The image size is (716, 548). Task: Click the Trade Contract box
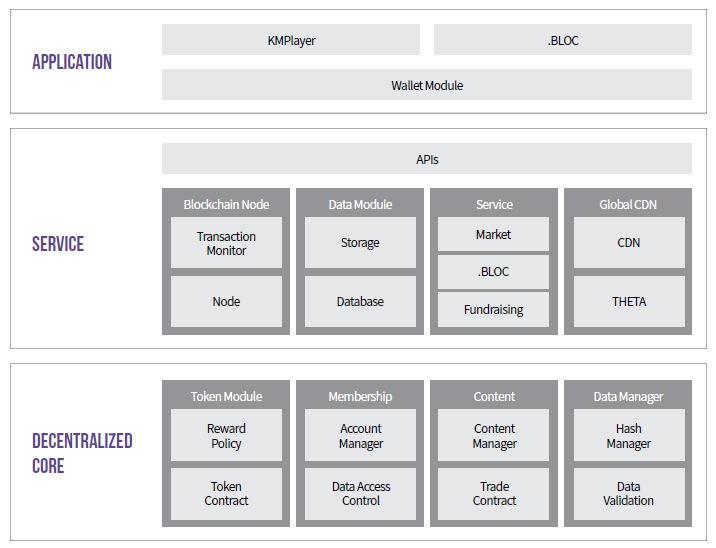(x=494, y=494)
